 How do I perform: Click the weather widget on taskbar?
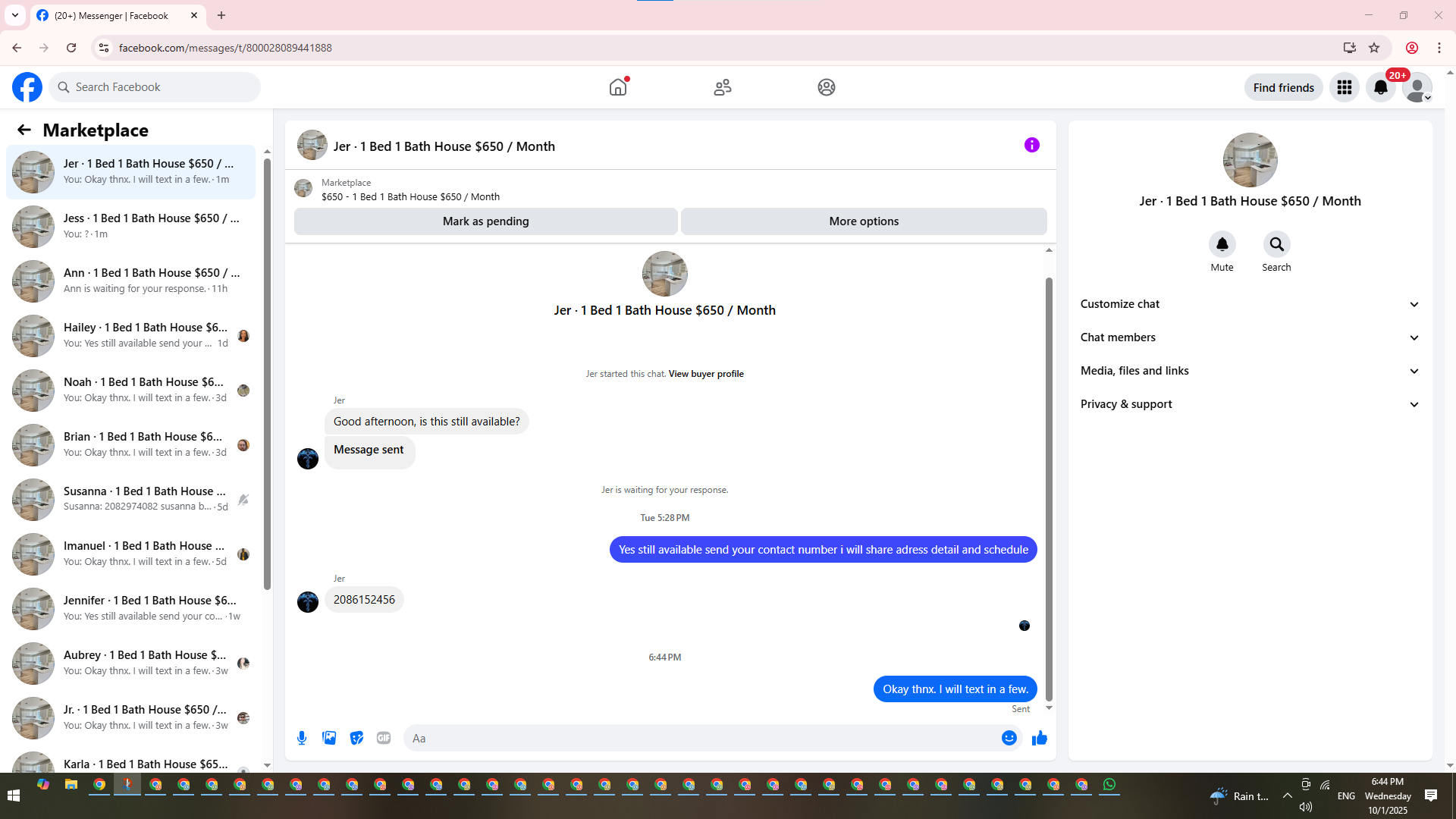pyautogui.click(x=1239, y=795)
